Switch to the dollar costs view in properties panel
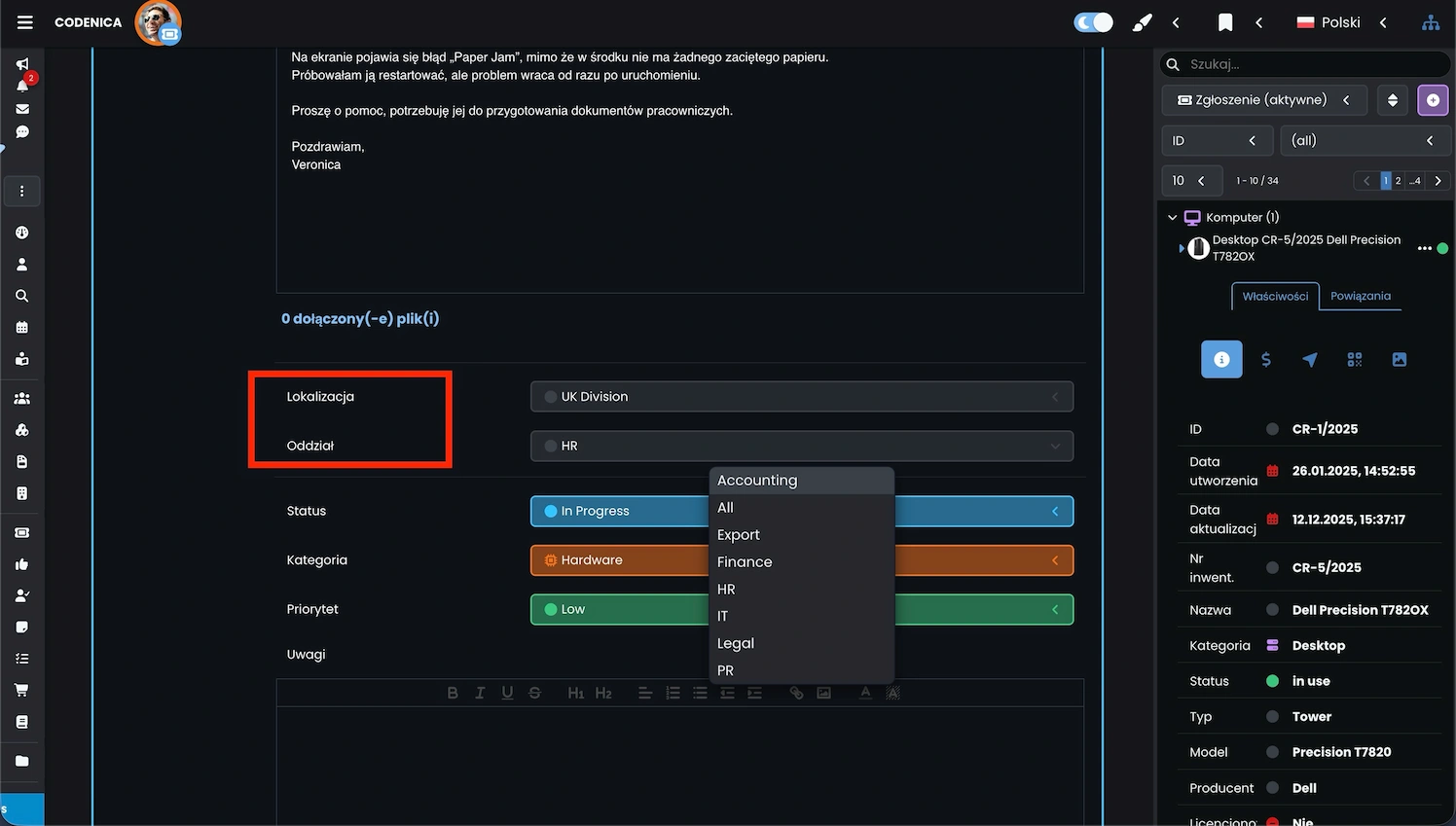 pyautogui.click(x=1266, y=359)
